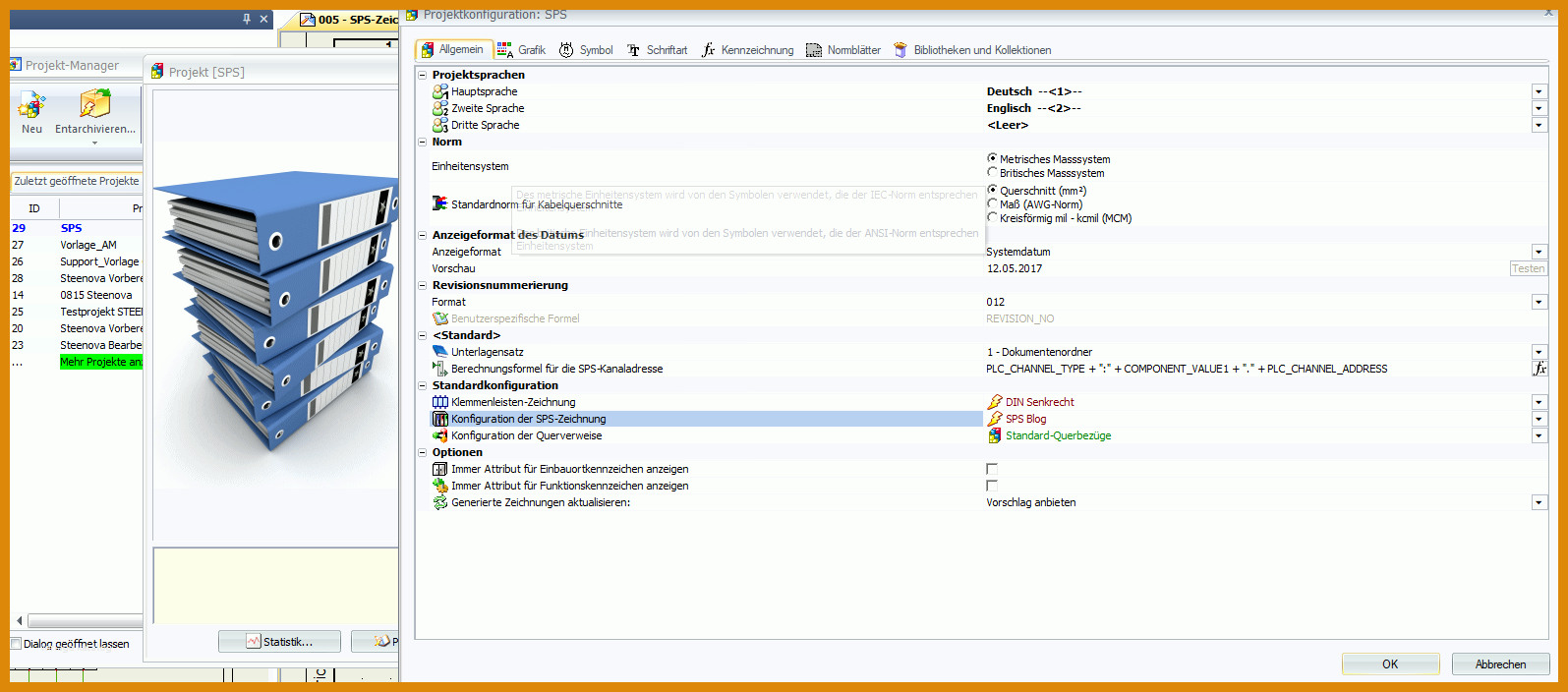Open the Anzeigeformat Systemdatum dropdown
Image resolution: width=1568 pixels, height=692 pixels.
click(x=1539, y=252)
